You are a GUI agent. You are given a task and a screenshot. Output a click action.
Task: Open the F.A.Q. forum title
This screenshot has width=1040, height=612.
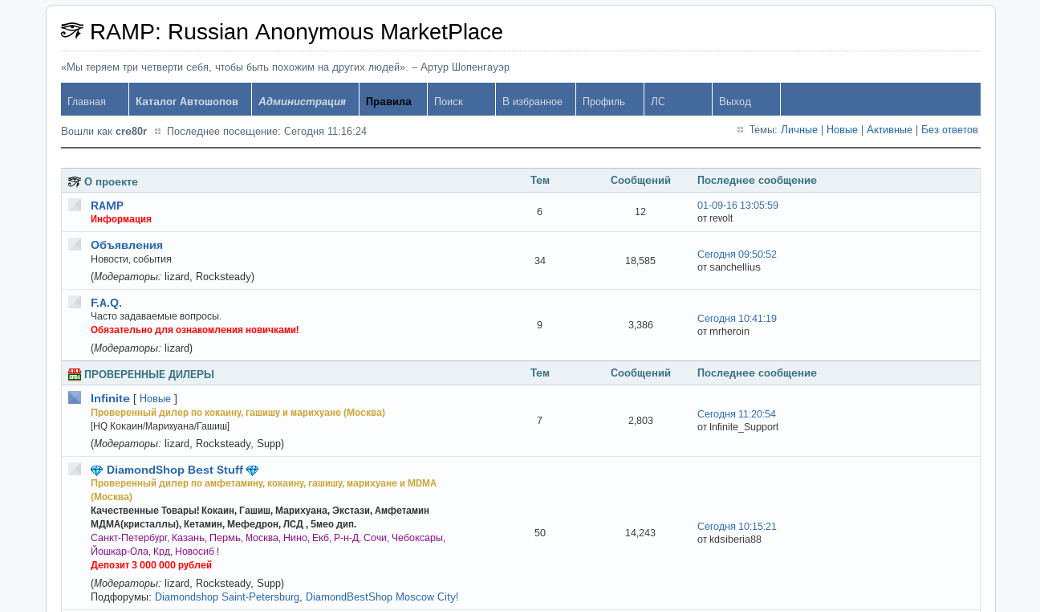[106, 303]
